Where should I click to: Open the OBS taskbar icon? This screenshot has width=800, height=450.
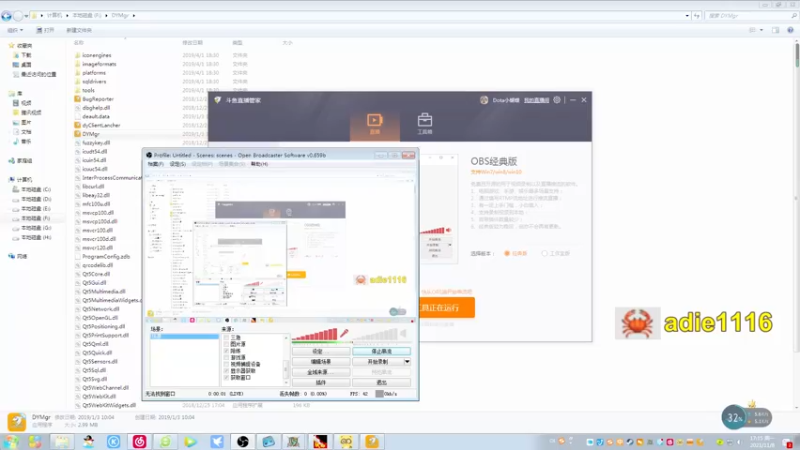(x=243, y=441)
